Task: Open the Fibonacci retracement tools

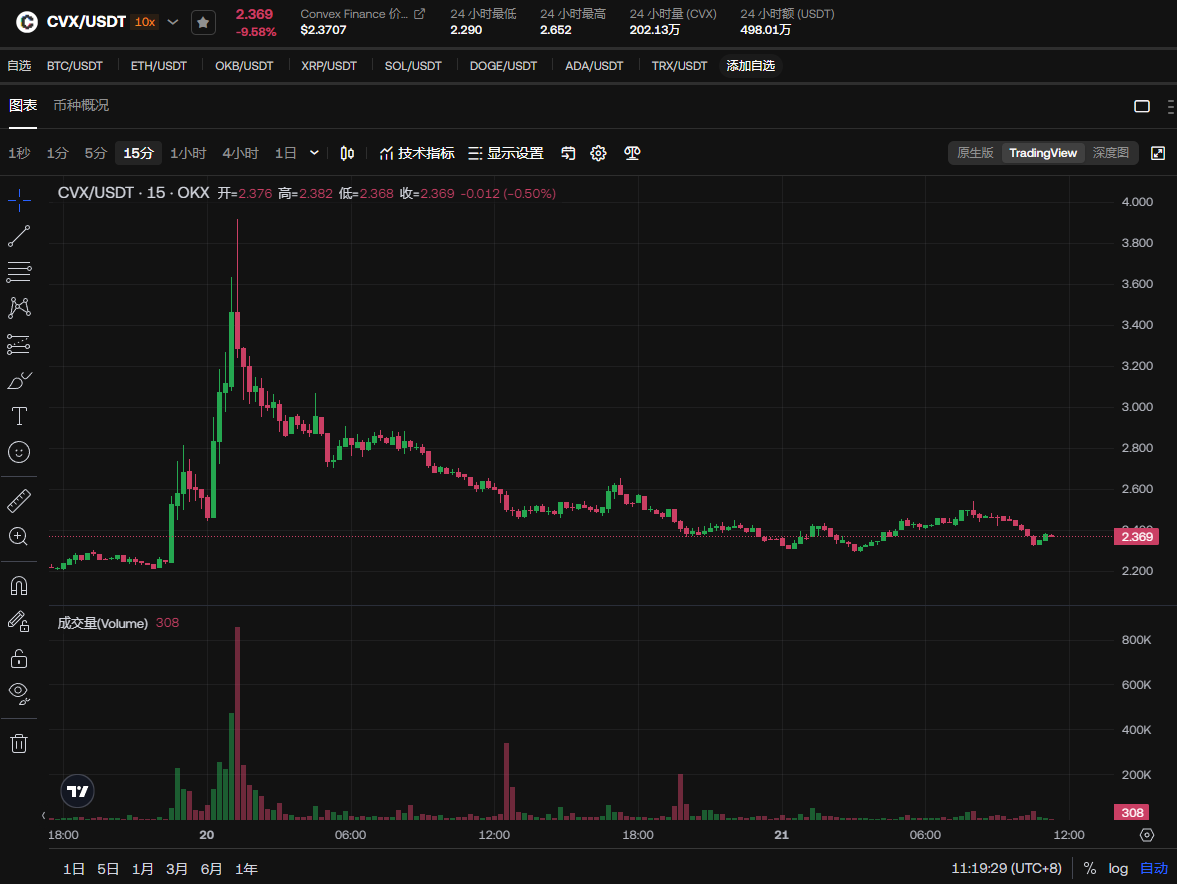Action: [x=19, y=272]
